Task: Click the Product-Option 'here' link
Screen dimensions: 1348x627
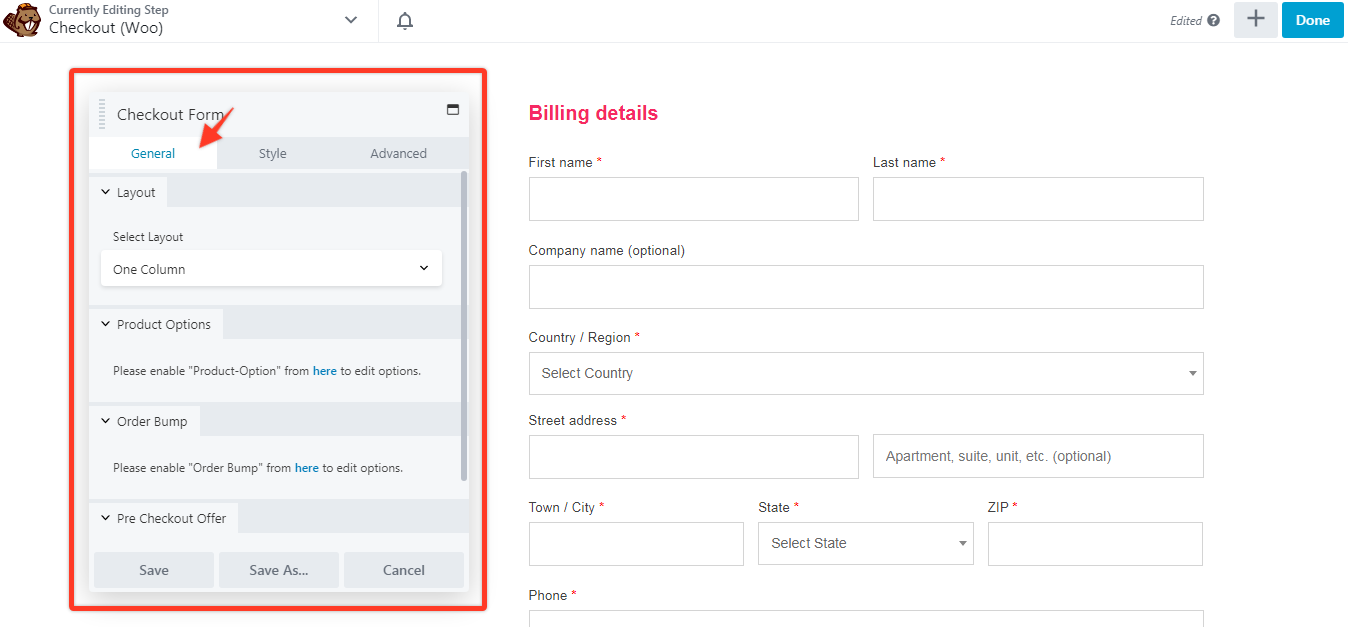Action: point(325,371)
